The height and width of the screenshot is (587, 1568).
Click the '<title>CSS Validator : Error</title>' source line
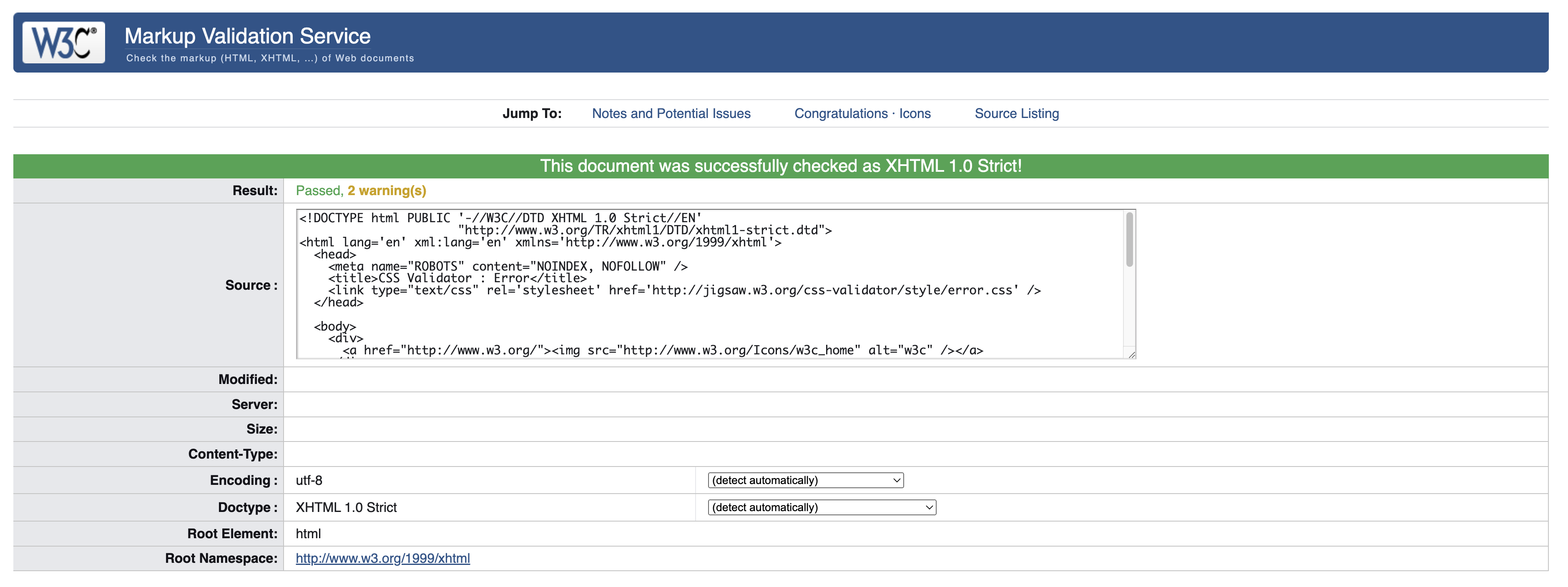[457, 278]
